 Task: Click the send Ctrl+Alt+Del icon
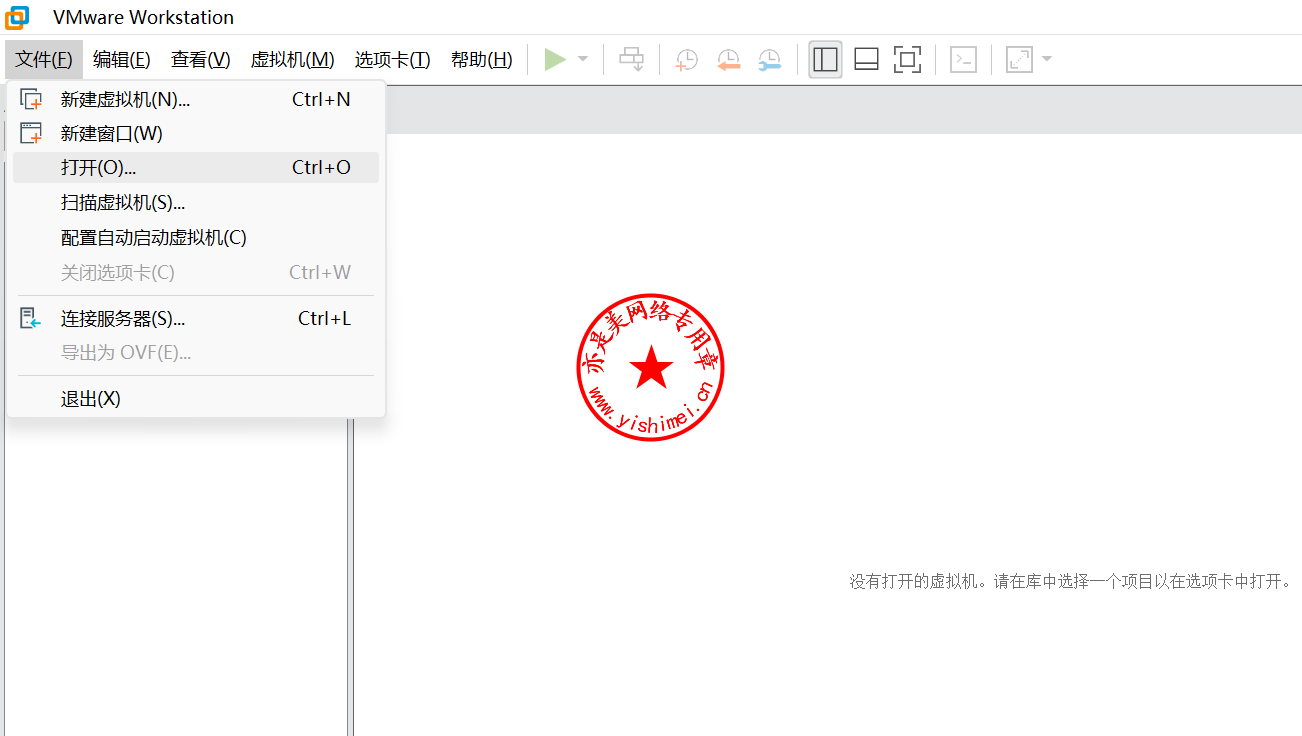[632, 60]
